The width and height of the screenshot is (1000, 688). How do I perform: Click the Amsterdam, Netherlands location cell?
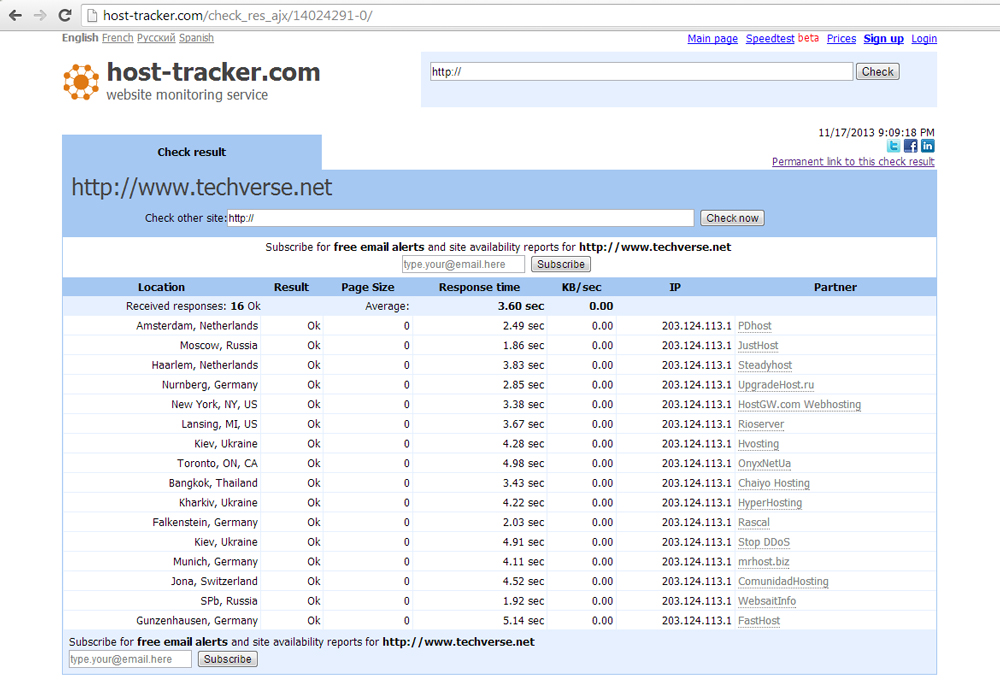(x=197, y=326)
